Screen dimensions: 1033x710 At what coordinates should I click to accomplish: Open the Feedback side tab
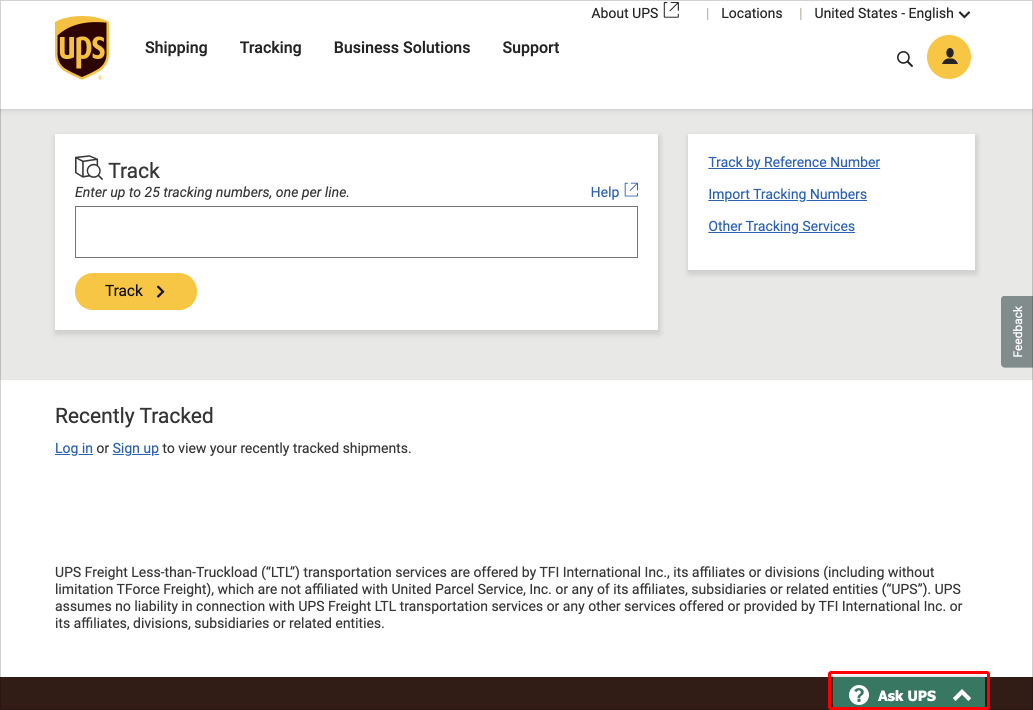tap(1017, 332)
